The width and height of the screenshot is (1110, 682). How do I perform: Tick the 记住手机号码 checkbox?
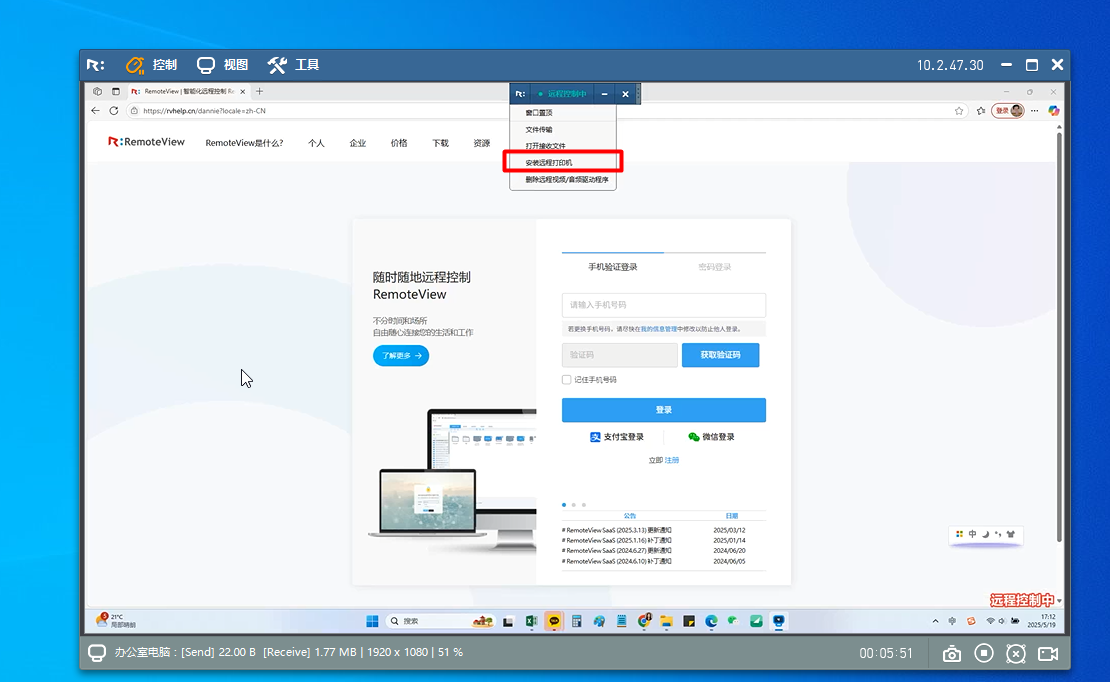pyautogui.click(x=566, y=380)
